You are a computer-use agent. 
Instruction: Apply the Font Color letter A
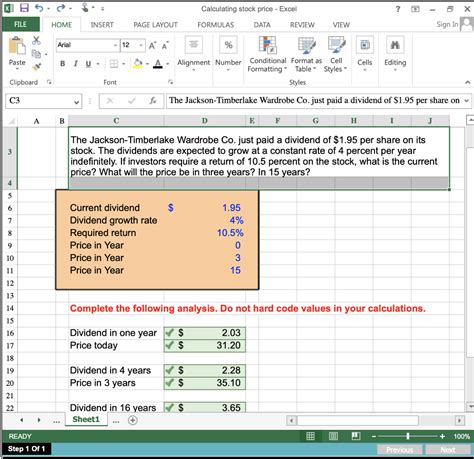[x=158, y=63]
